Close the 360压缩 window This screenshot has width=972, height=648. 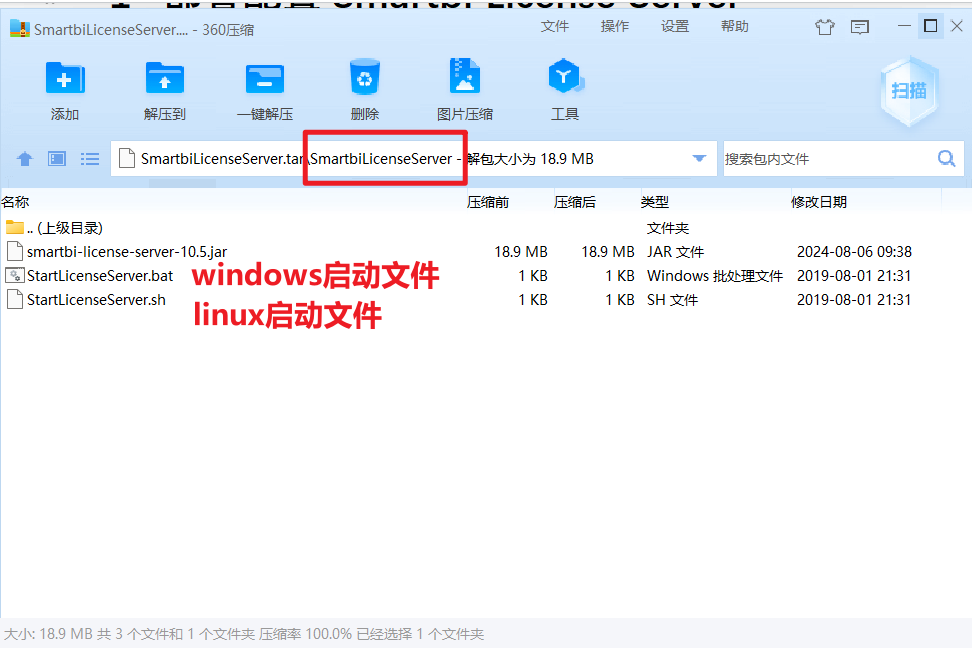click(957, 26)
